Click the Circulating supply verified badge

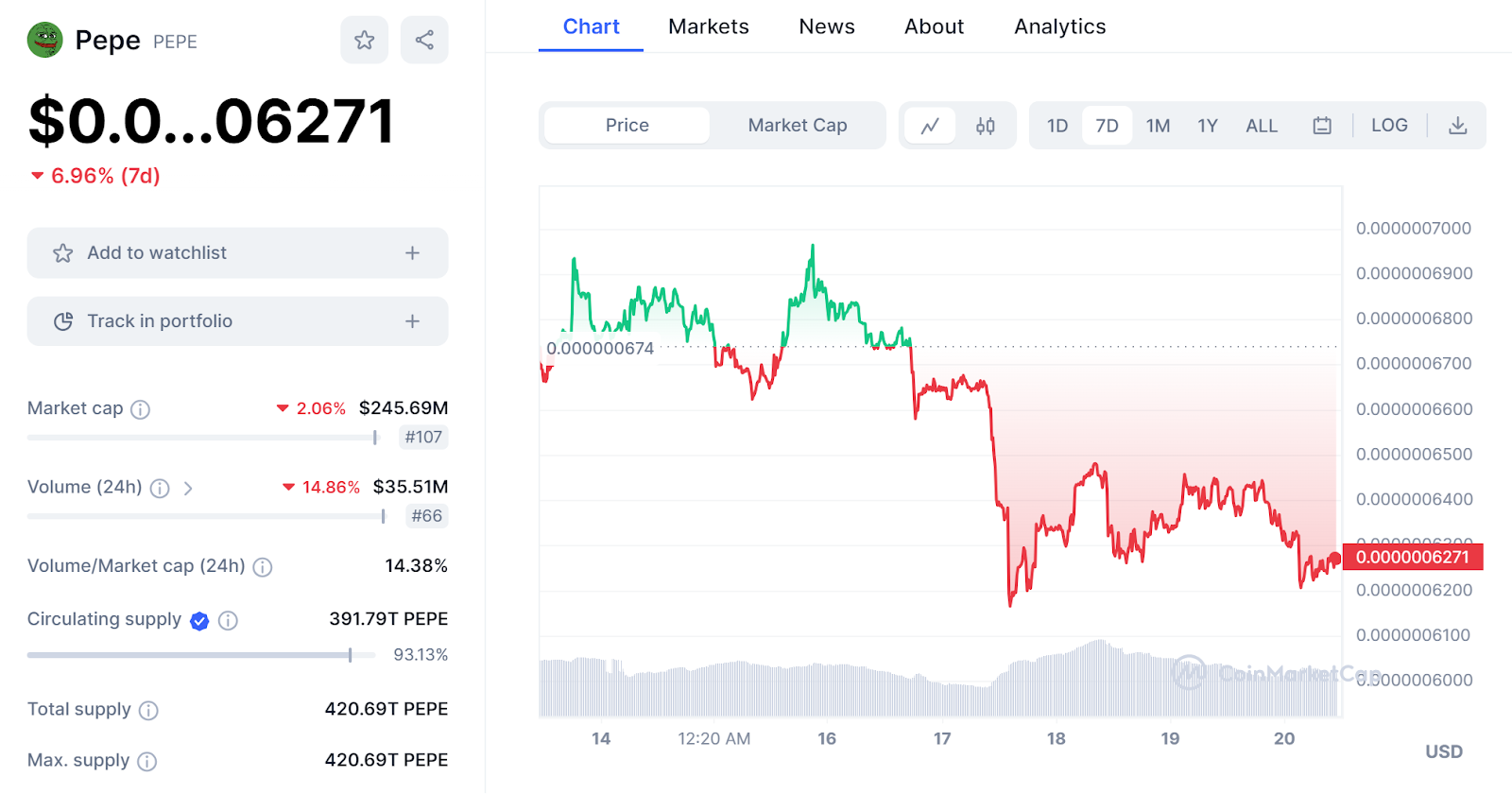(199, 621)
